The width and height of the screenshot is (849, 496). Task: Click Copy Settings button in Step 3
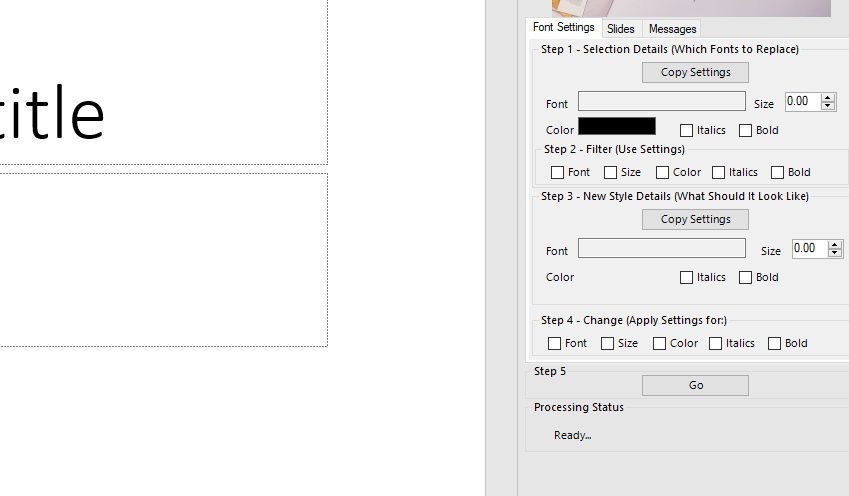point(695,219)
